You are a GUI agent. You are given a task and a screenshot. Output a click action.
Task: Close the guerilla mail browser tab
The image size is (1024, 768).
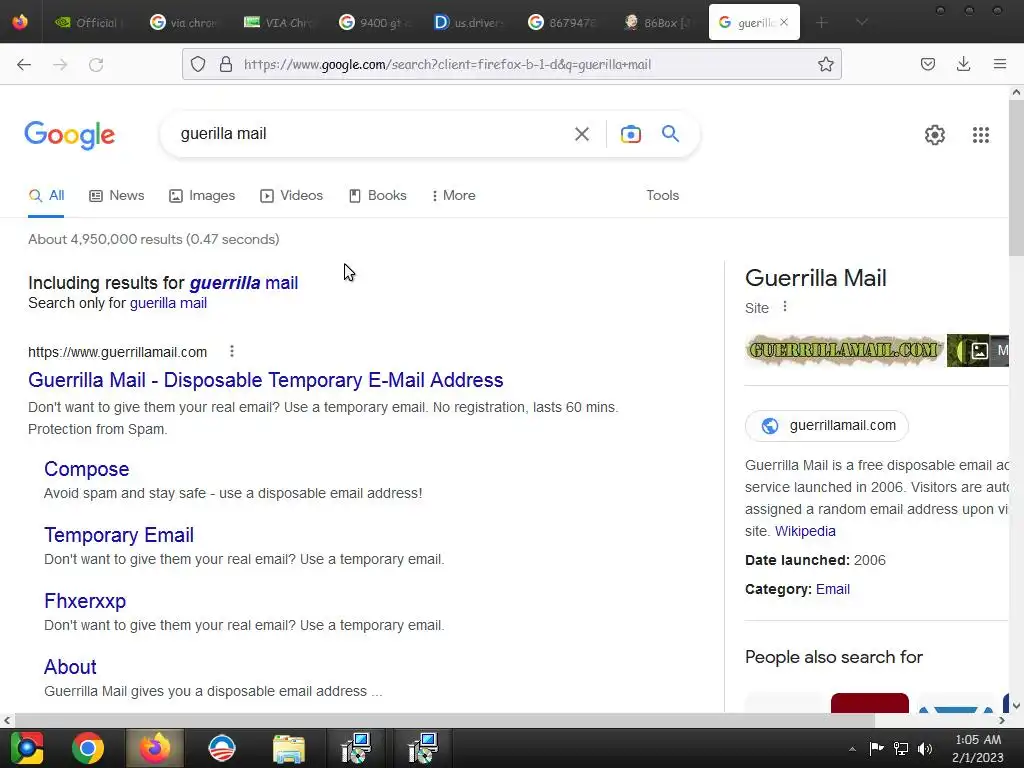pyautogui.click(x=784, y=22)
